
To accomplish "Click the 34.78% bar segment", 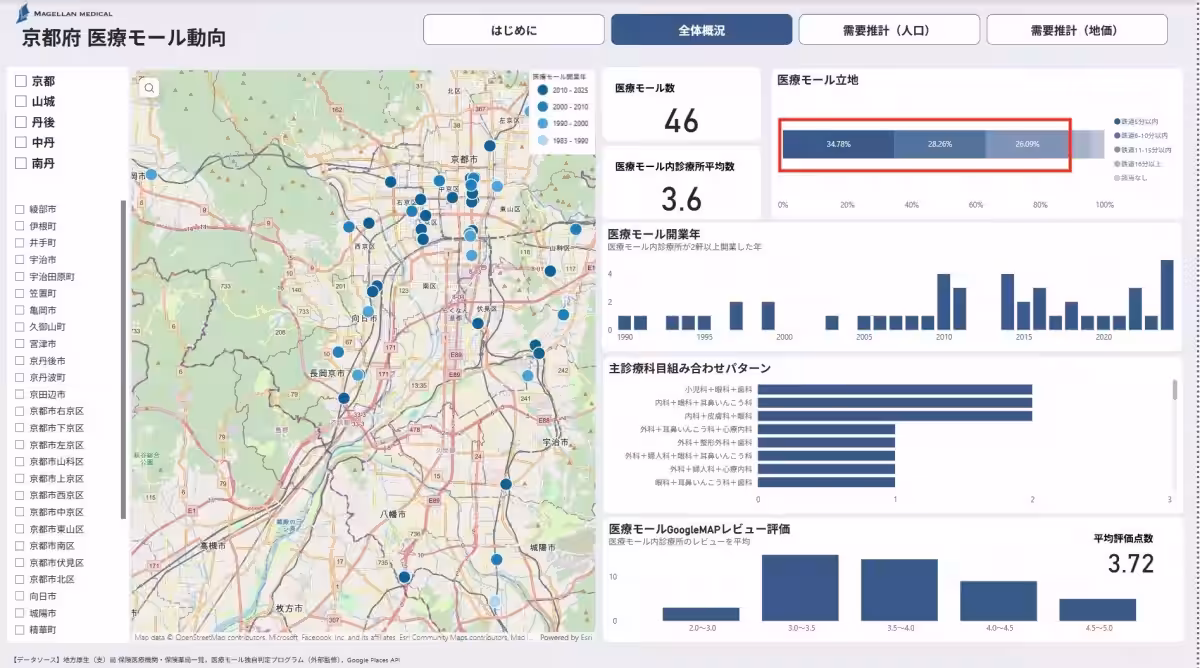I will 838,144.
